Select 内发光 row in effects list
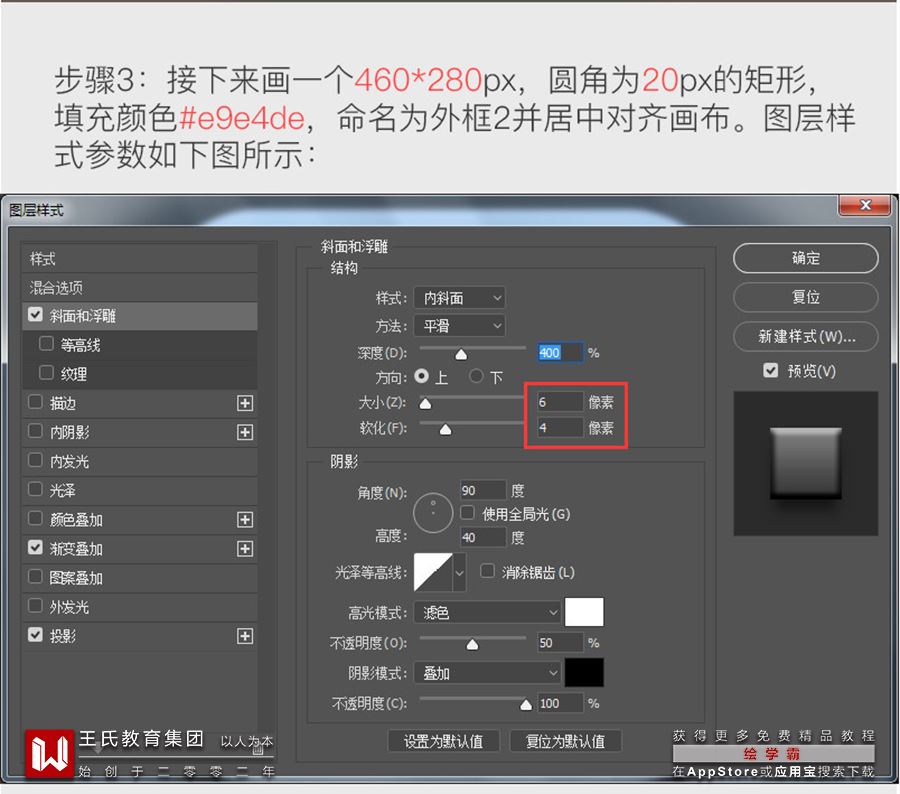The image size is (900, 794). (x=139, y=462)
